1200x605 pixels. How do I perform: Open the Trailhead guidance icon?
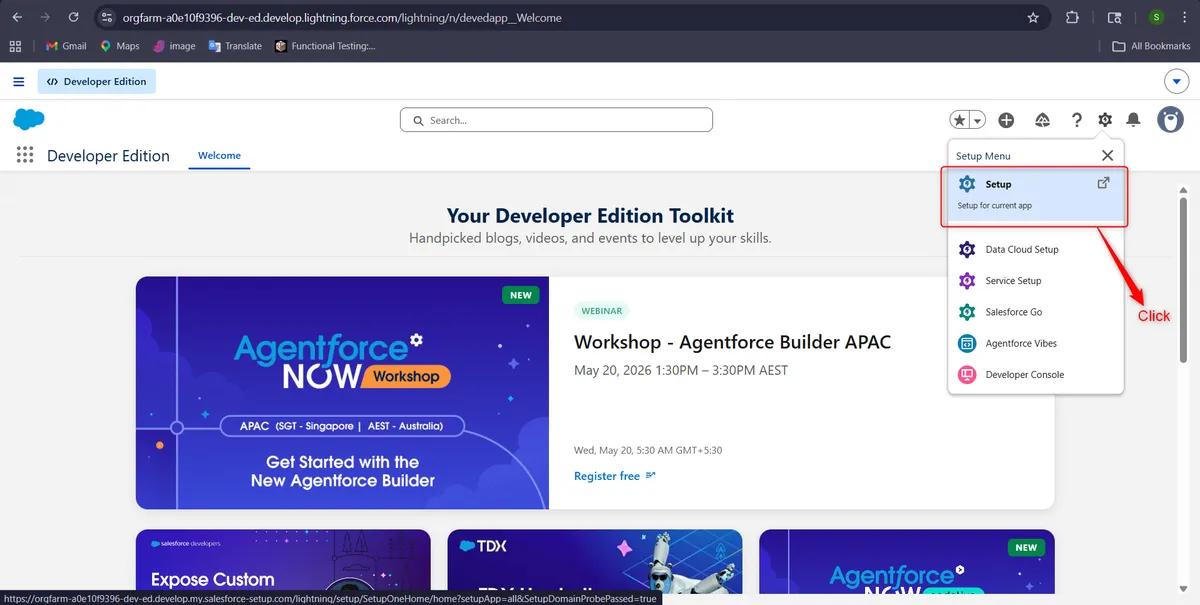1042,120
